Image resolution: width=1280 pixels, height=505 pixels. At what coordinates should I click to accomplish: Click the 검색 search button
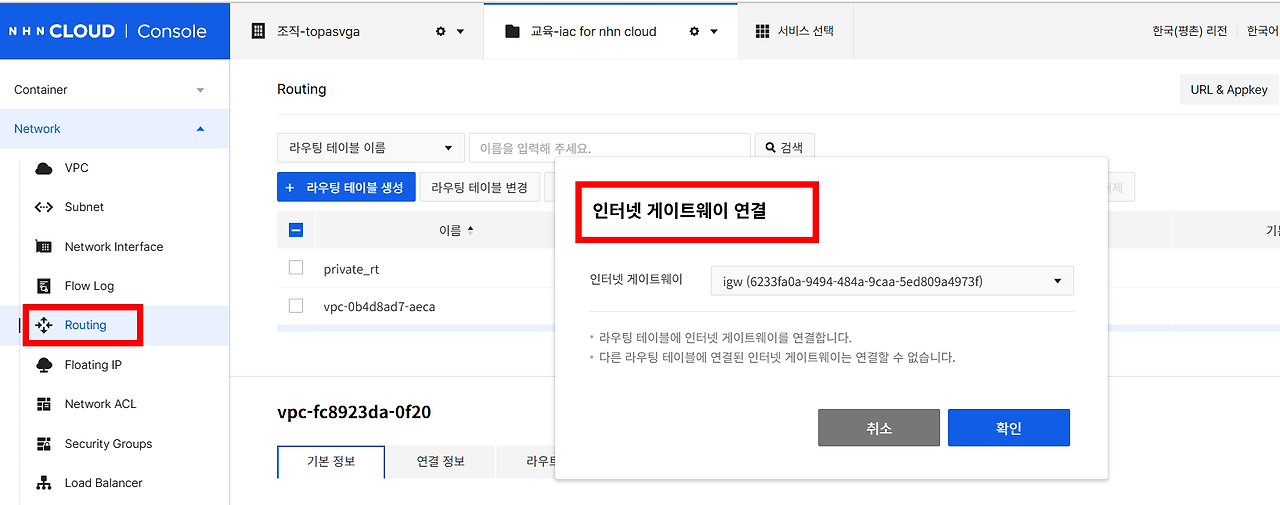click(x=785, y=147)
